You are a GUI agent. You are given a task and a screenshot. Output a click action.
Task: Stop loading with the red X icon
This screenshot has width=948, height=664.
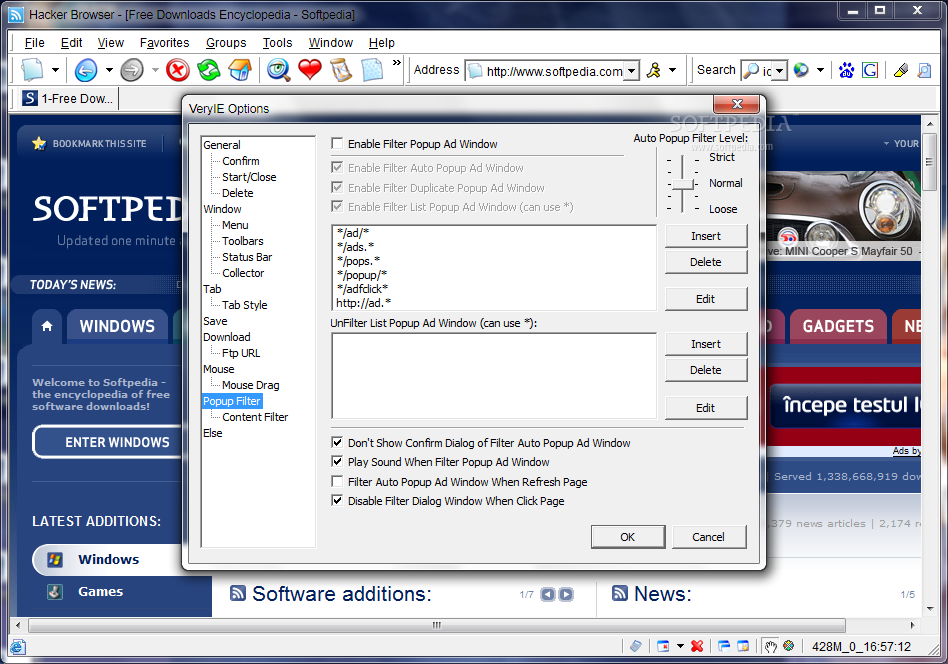[x=178, y=70]
